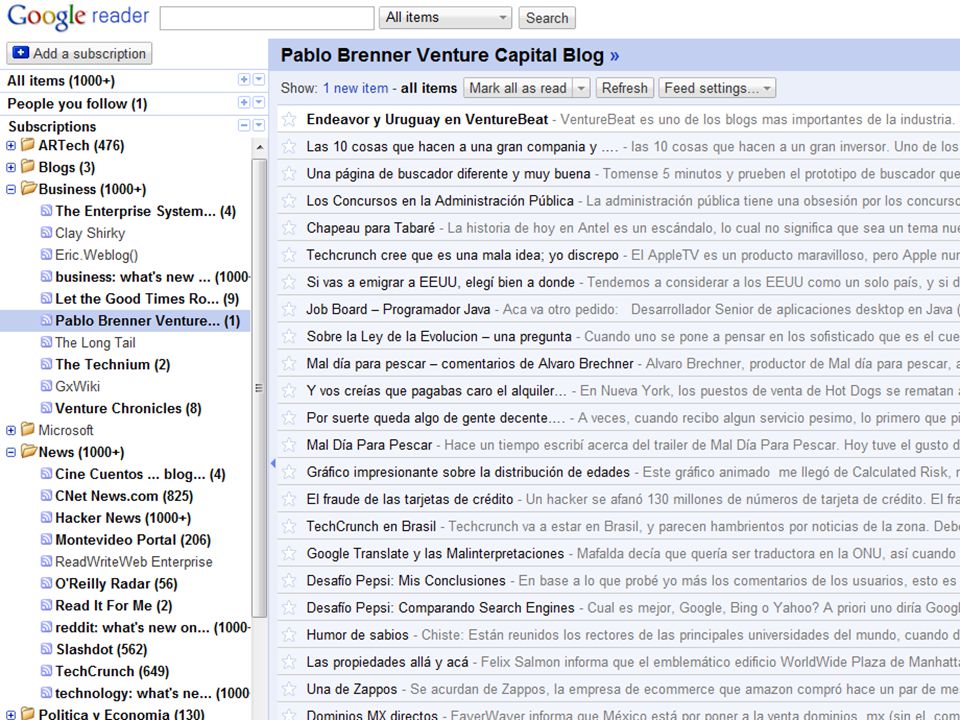
Task: Click the sidebar scrollbar up arrow
Action: pos(260,148)
